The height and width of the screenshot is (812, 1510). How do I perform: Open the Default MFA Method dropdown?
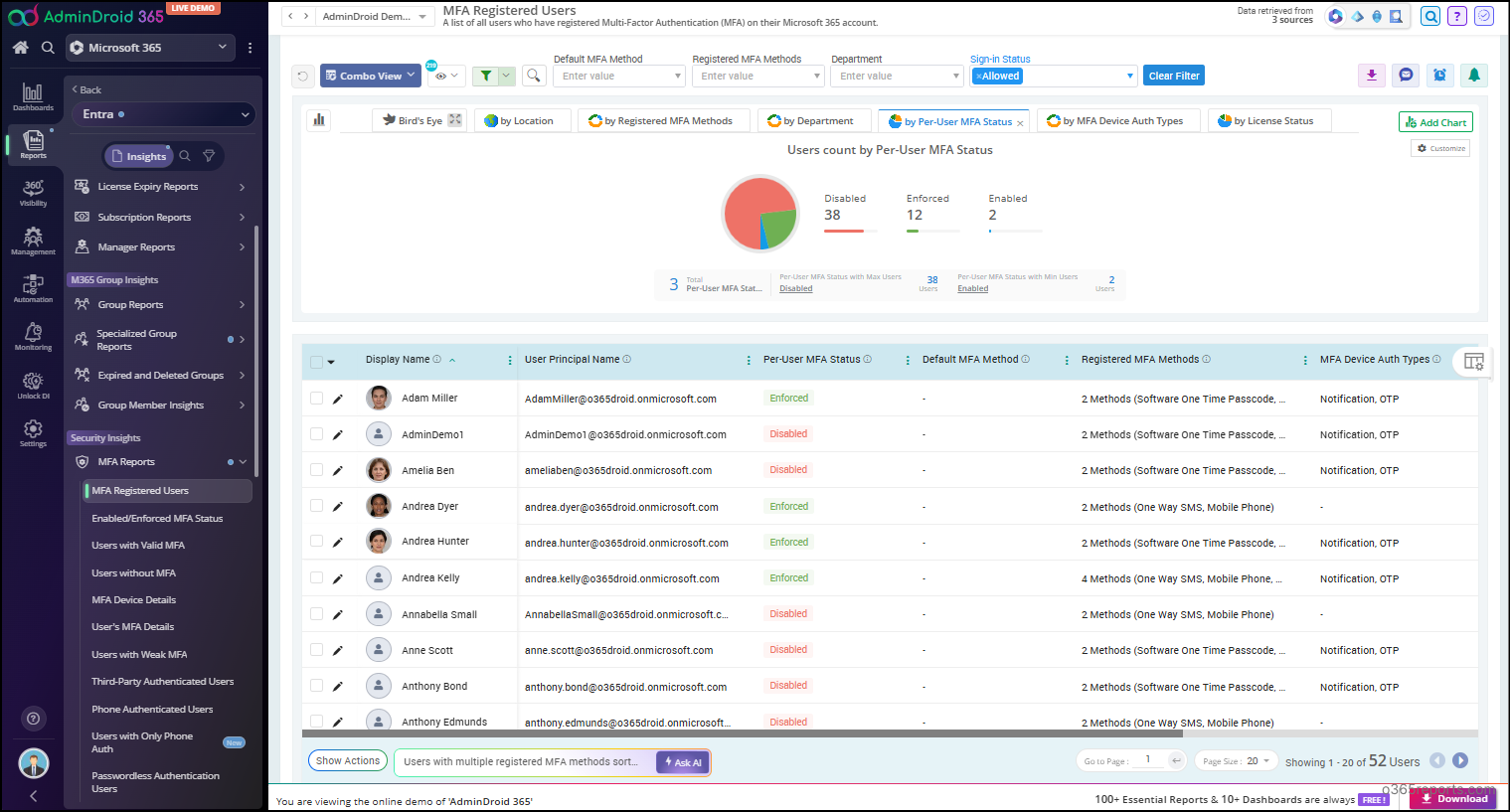point(618,76)
